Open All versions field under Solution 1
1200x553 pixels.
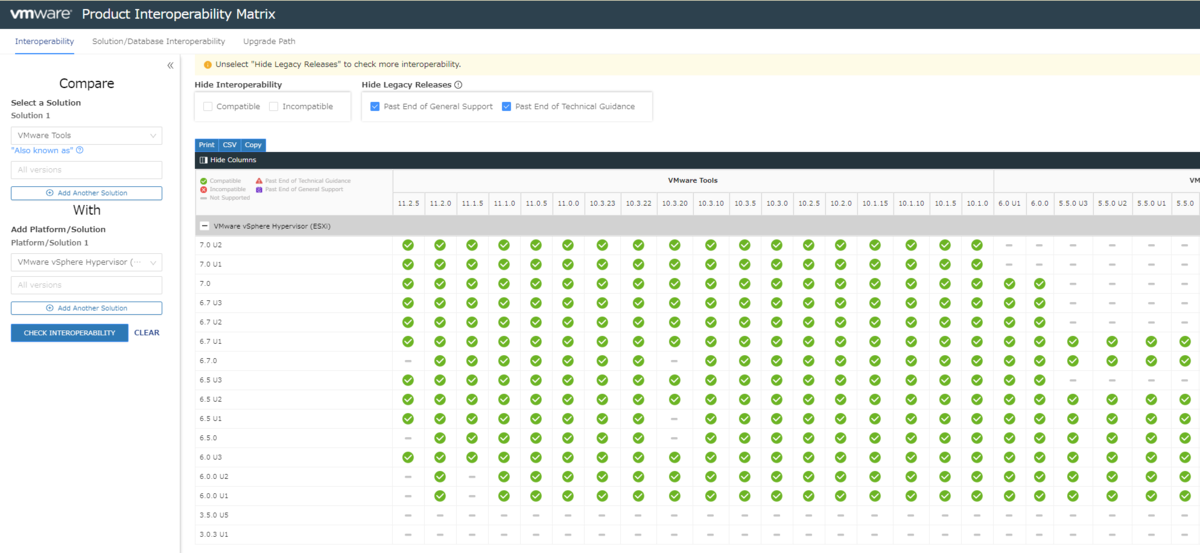(86, 170)
